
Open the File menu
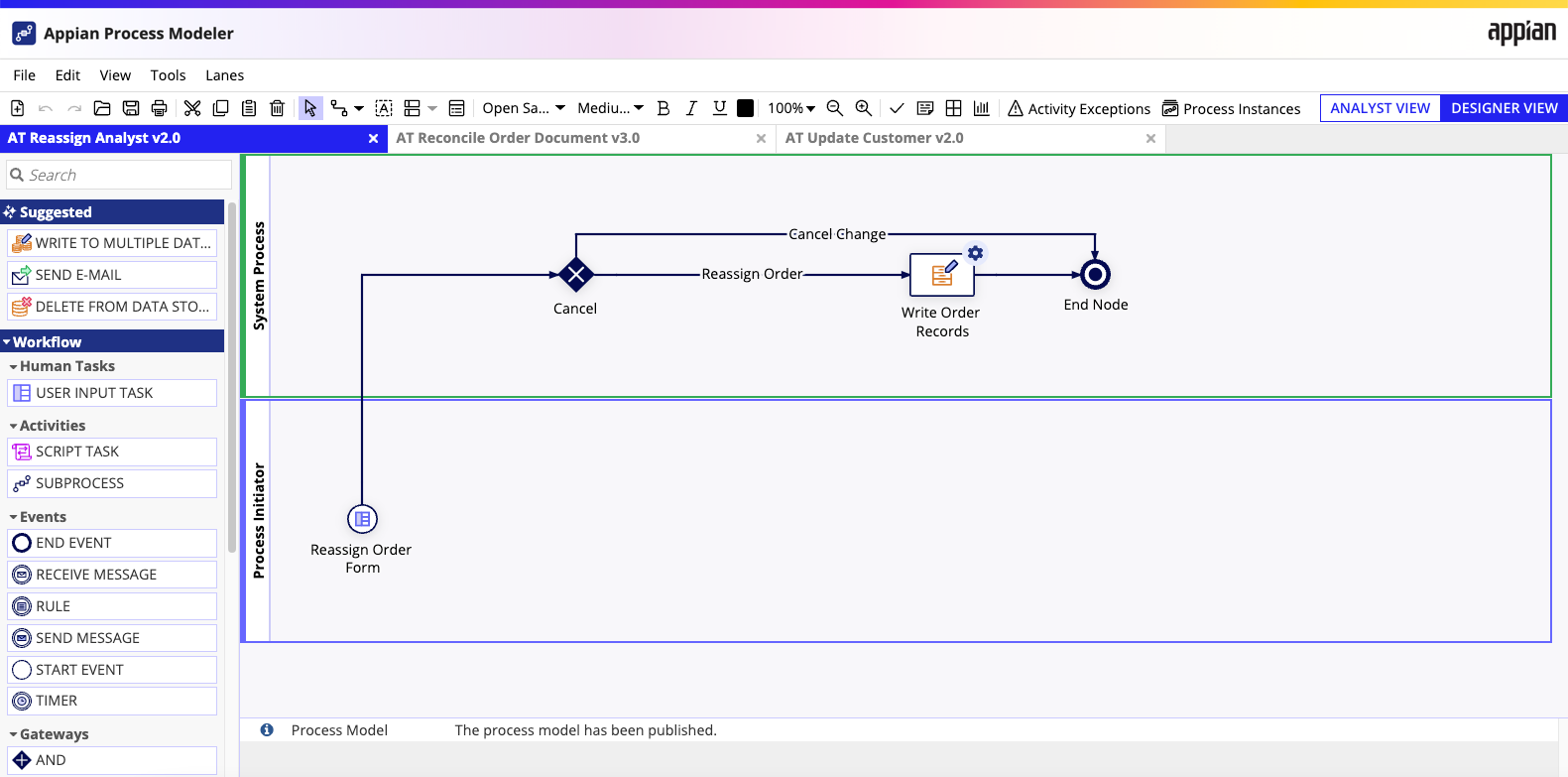point(25,75)
